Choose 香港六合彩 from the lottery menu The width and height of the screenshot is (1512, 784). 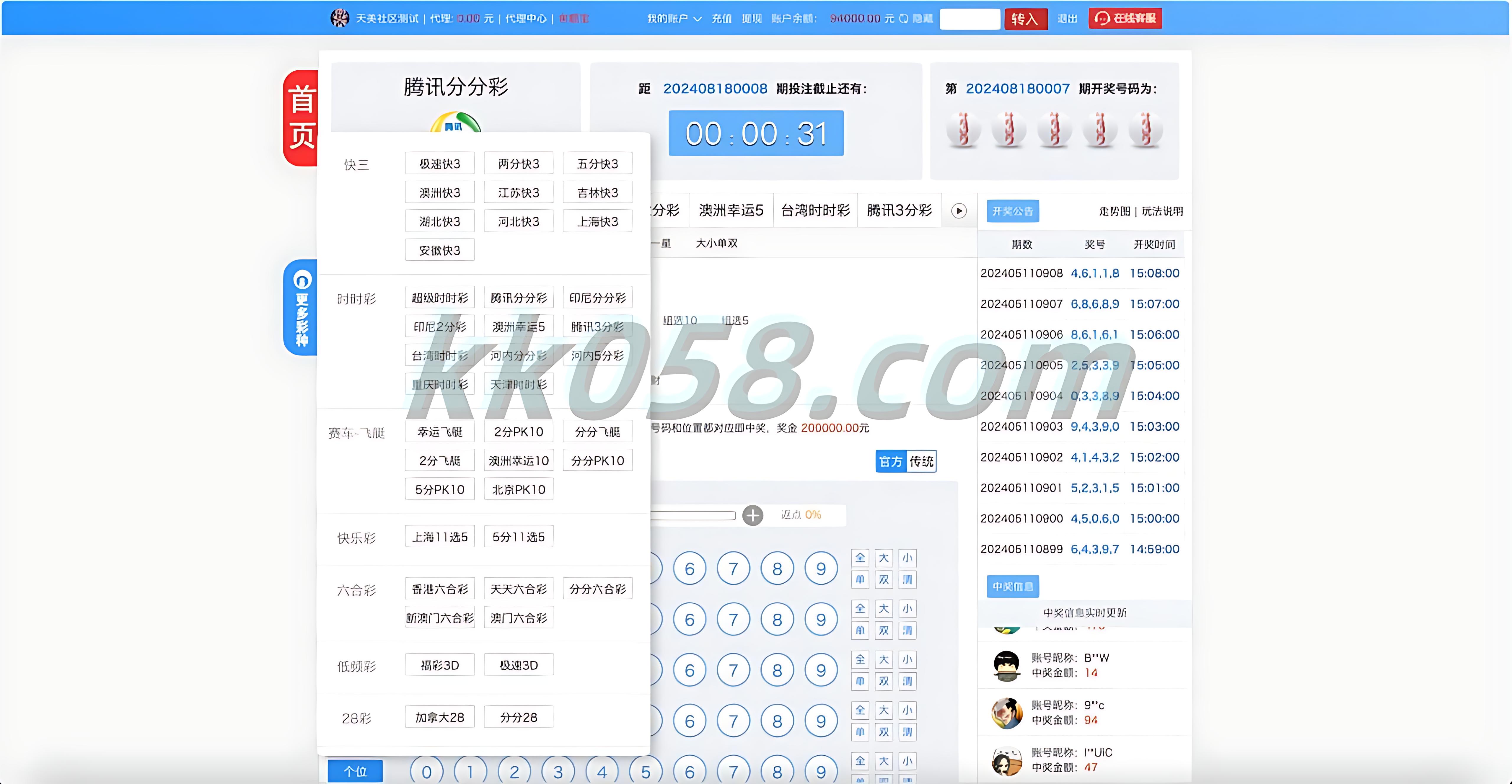point(440,589)
